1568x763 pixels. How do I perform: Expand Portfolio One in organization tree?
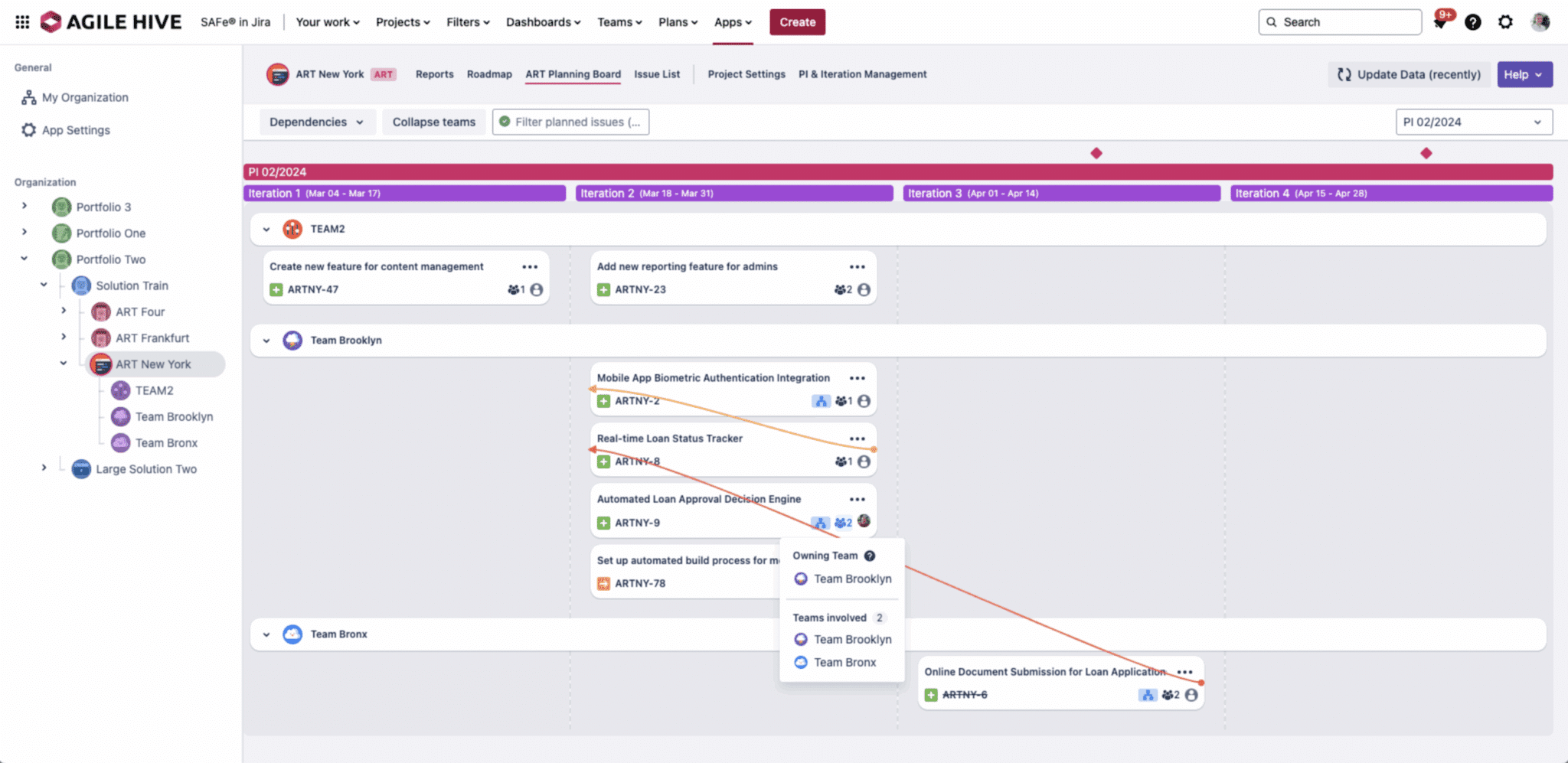click(24, 232)
